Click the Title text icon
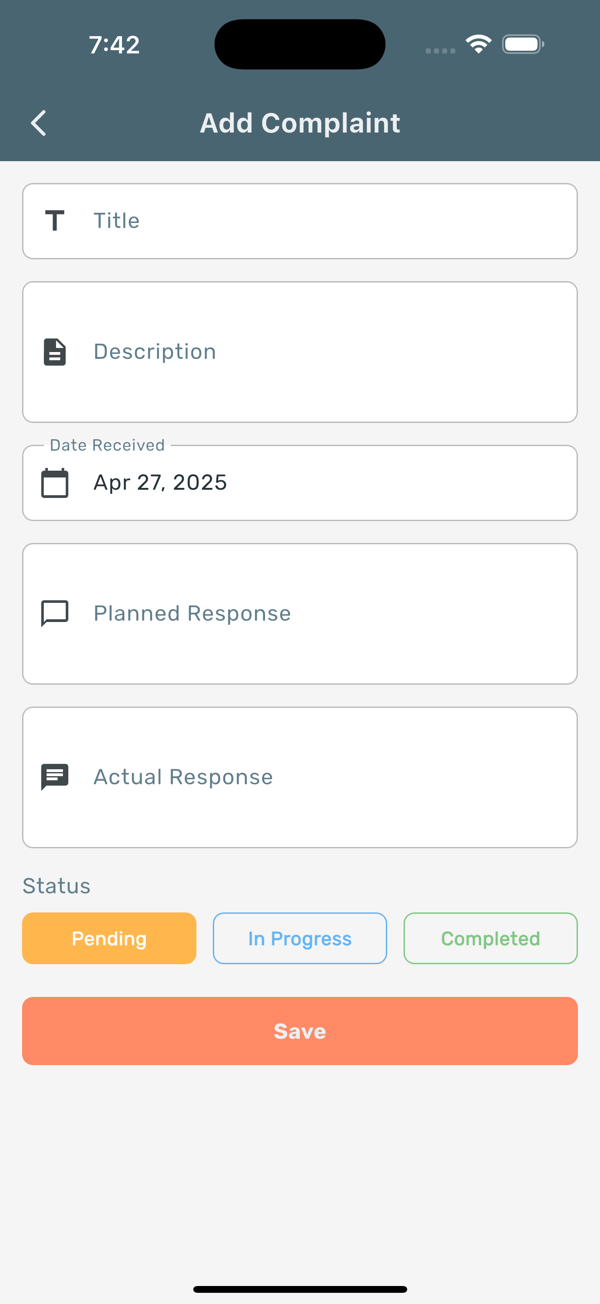Image resolution: width=600 pixels, height=1304 pixels. 55,221
